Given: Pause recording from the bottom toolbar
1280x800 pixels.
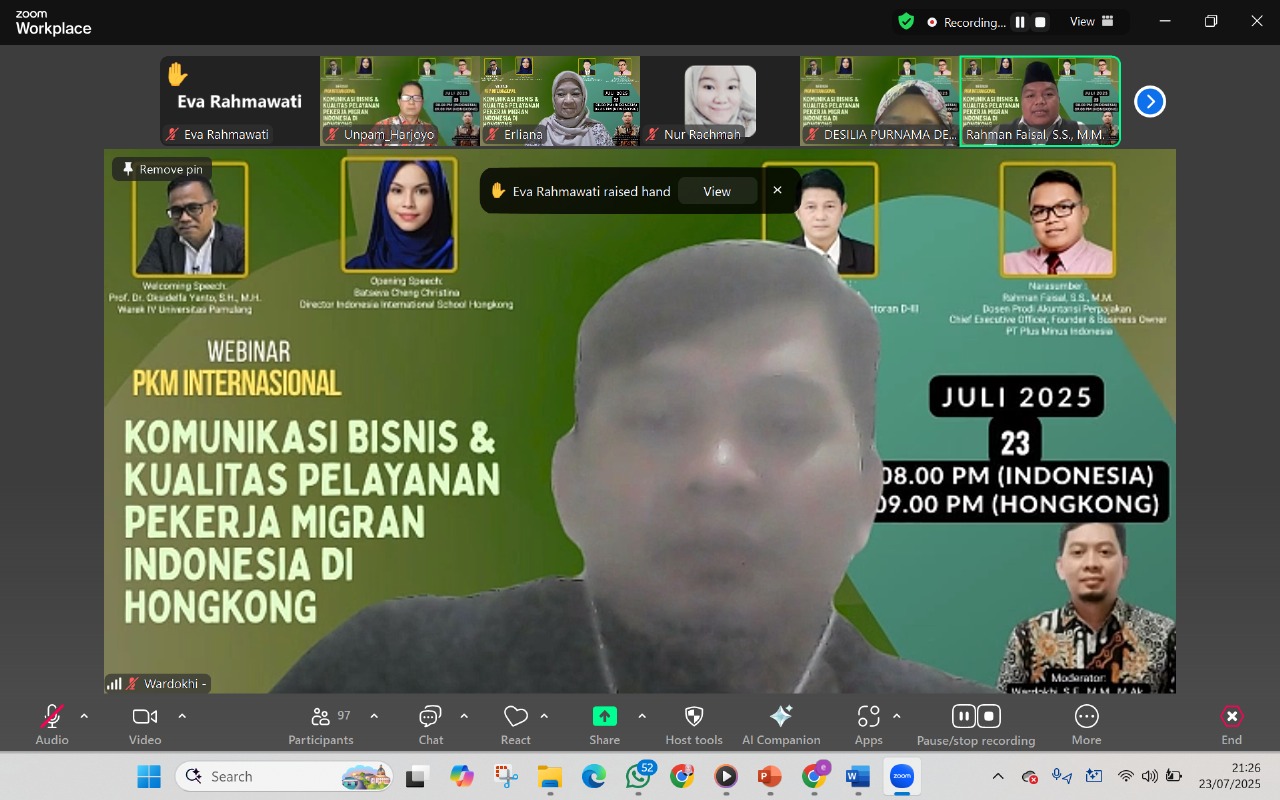Looking at the screenshot, I should click(963, 716).
